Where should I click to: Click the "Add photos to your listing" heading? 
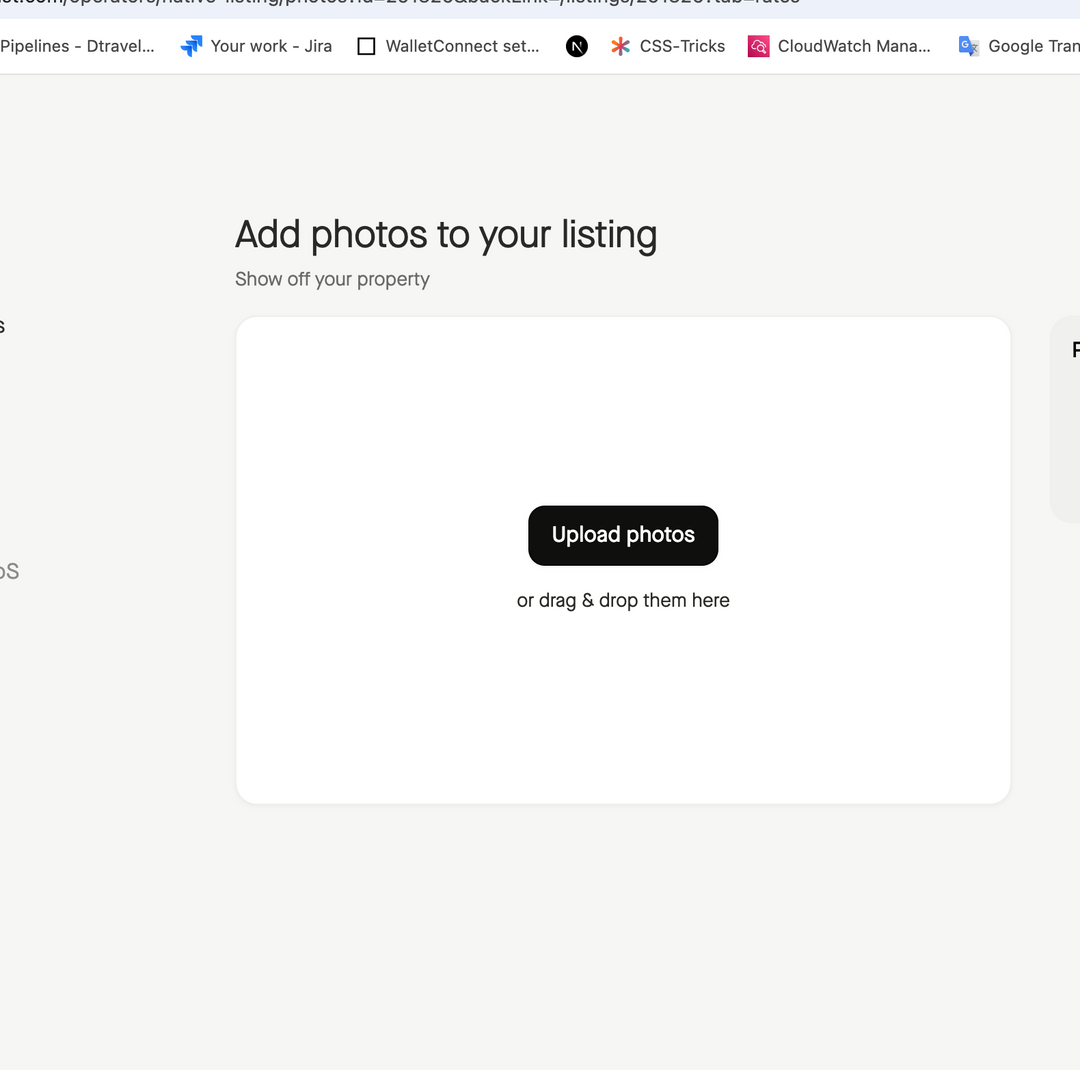coord(446,235)
